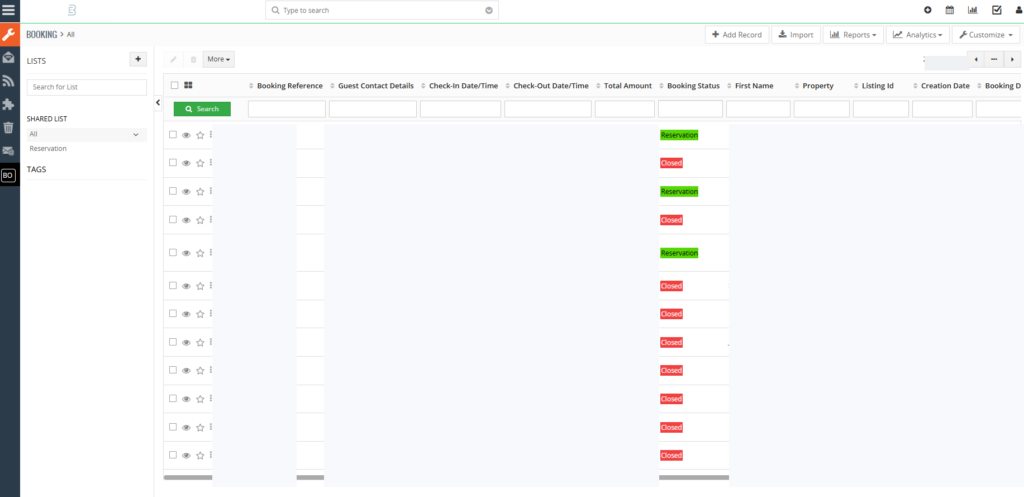
Task: Open the hamburger main menu
Action: click(x=9, y=10)
